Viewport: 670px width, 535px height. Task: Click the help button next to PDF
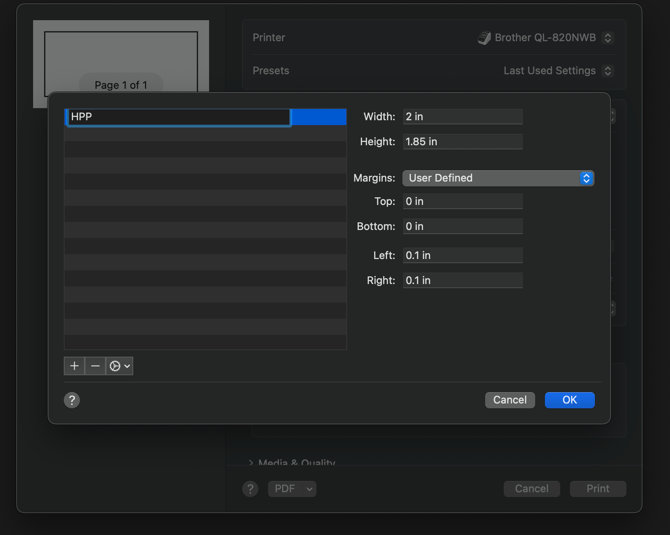(250, 489)
